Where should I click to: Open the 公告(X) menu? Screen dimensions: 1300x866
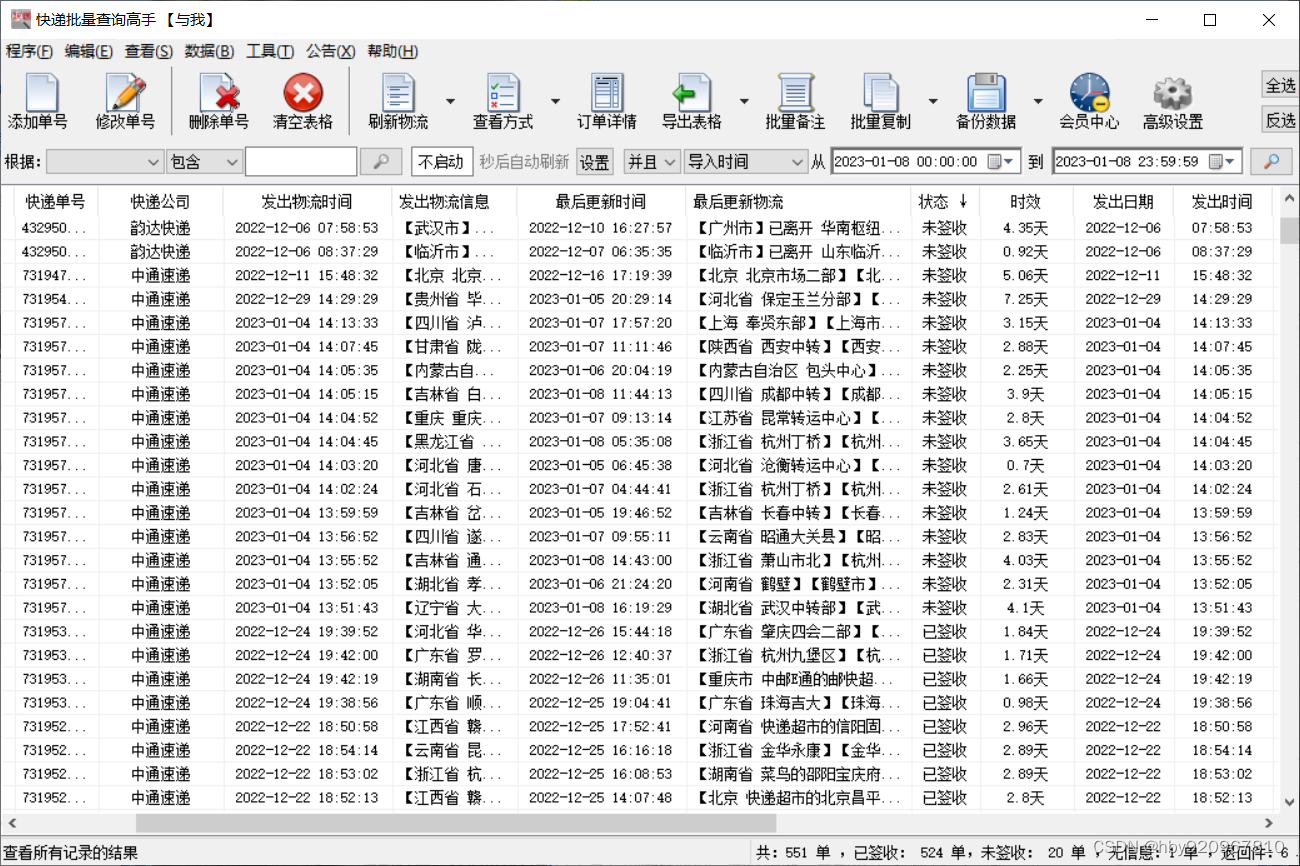point(330,52)
